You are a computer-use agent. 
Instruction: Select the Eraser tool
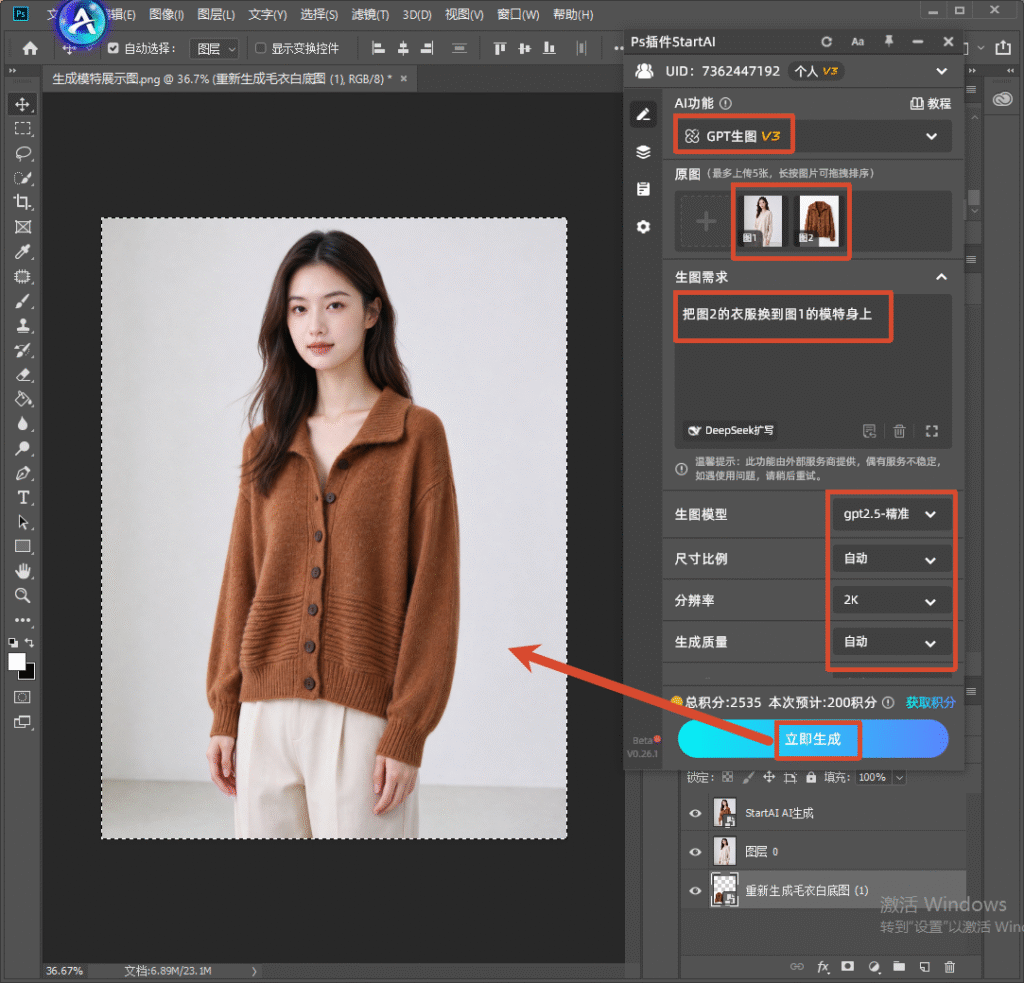pos(23,375)
